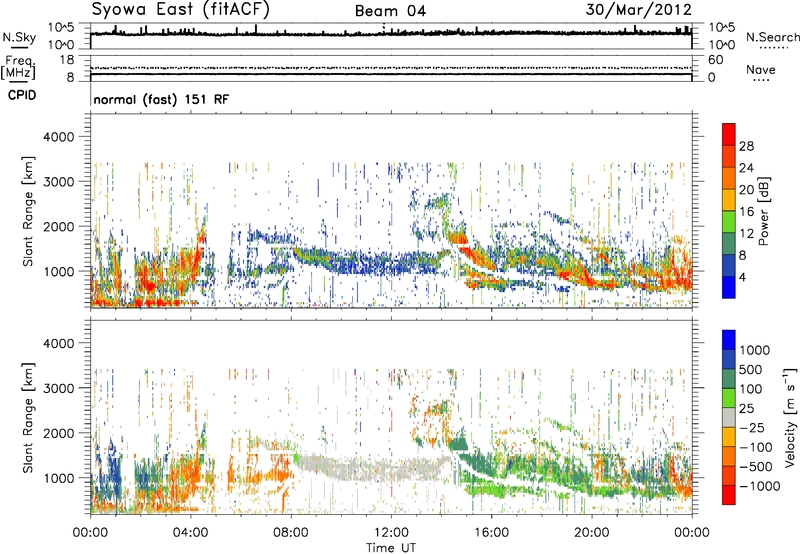The image size is (800, 554).
Task: Click the 'Power [dB]' colorbar title
Action: pyautogui.click(x=763, y=211)
